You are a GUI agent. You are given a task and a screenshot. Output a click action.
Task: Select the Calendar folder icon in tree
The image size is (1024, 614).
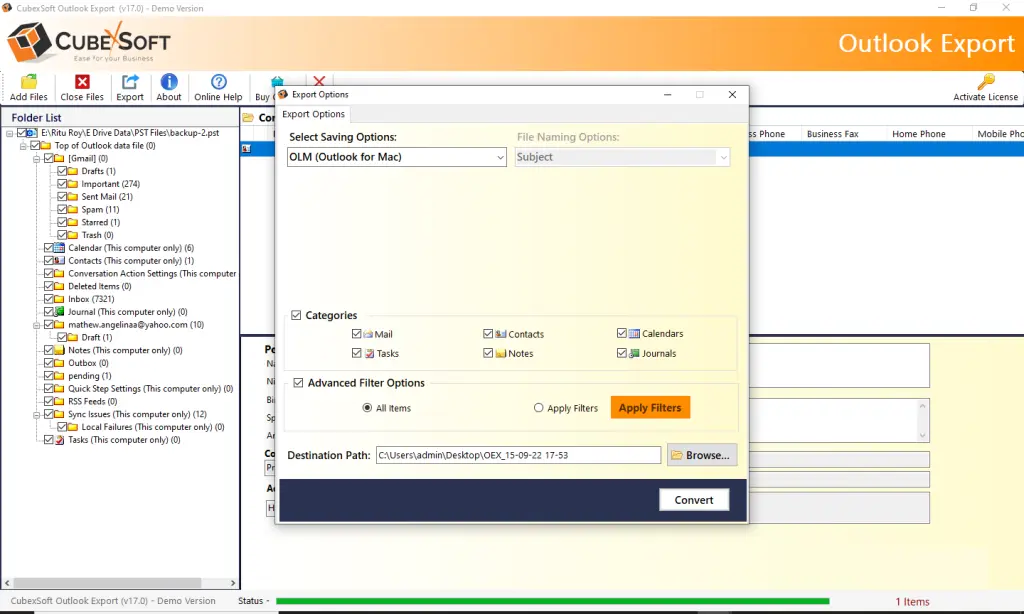59,248
